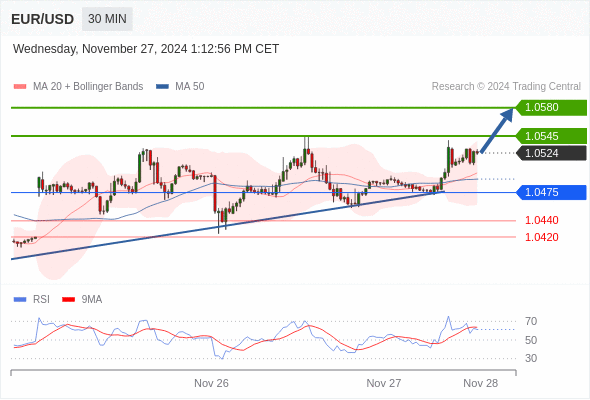Click the 1.0475 pivot price tag

551,192
